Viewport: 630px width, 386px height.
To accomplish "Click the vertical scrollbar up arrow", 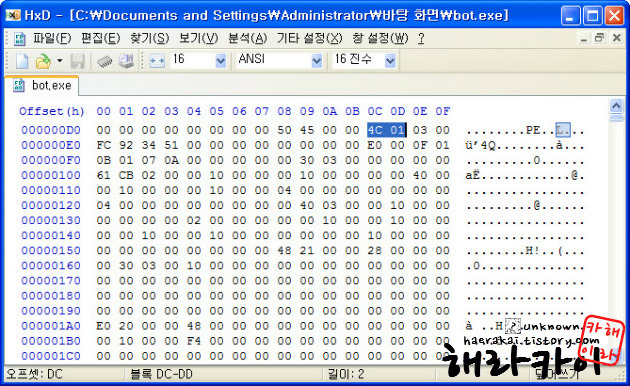I will click(x=616, y=106).
